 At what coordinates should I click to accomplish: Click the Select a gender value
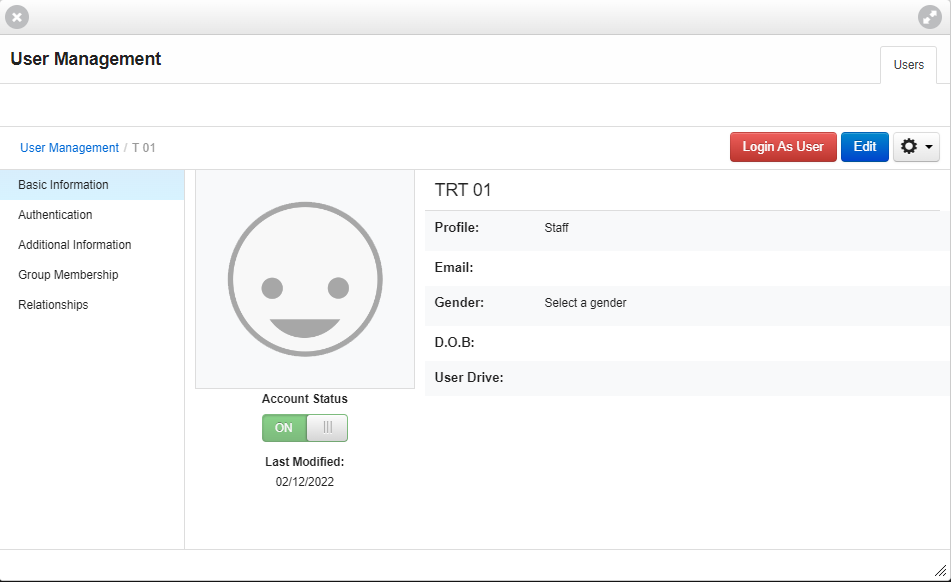(x=585, y=303)
